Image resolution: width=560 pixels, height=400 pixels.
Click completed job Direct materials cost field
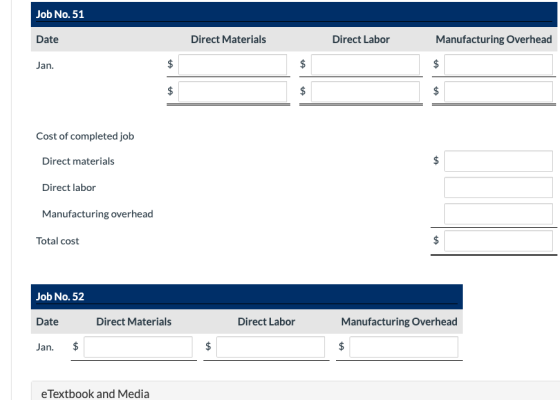[499, 161]
